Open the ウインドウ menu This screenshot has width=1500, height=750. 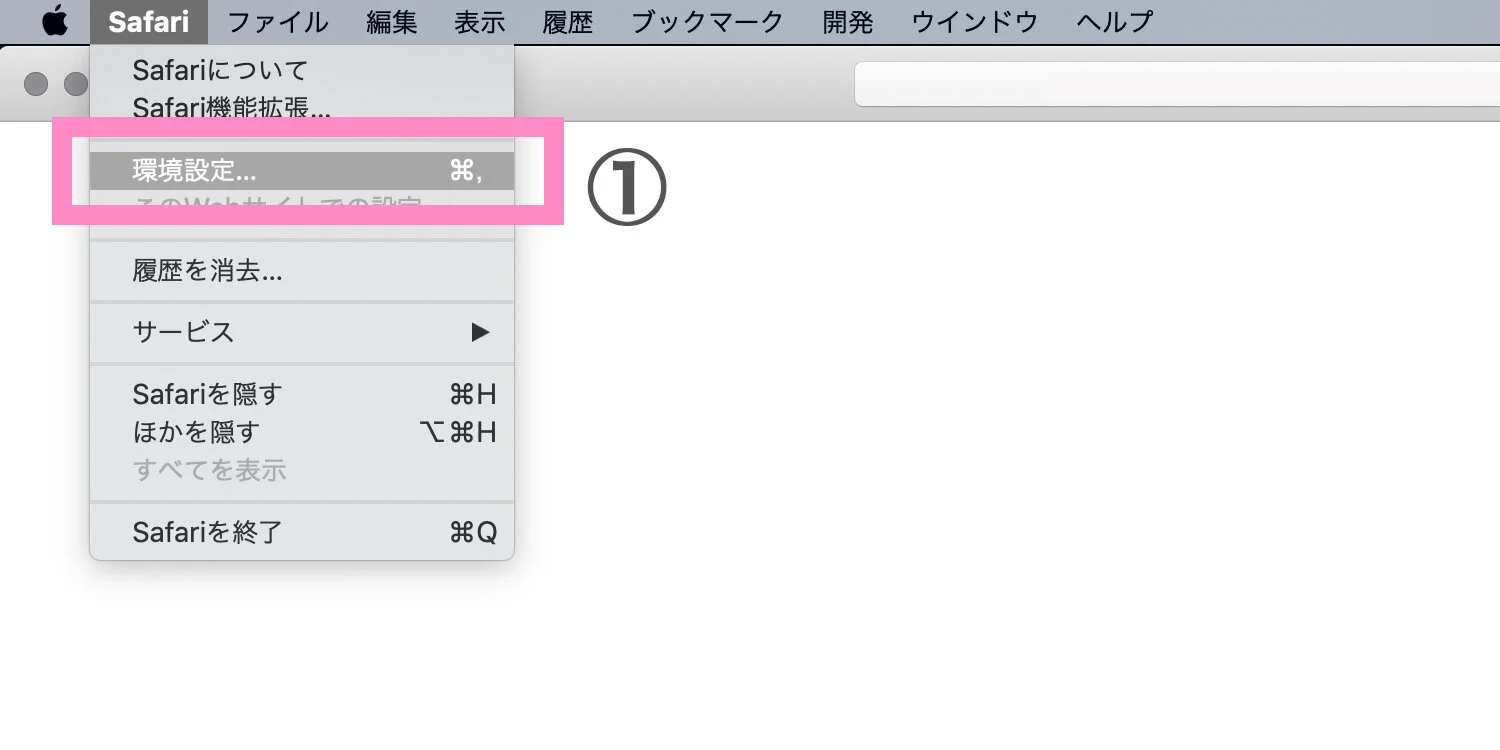pyautogui.click(x=975, y=21)
